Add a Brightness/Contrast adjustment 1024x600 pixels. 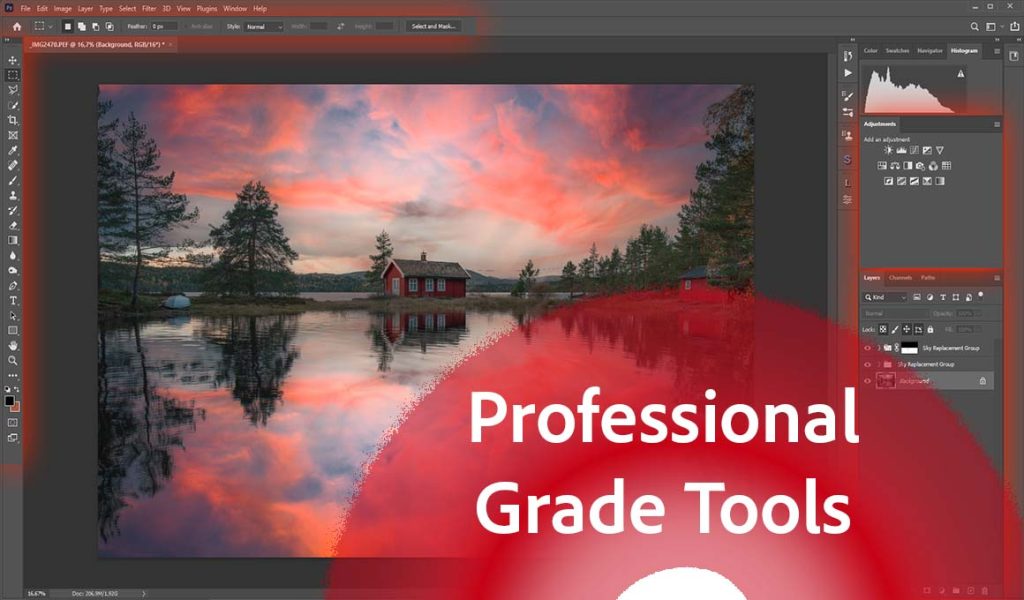(888, 150)
